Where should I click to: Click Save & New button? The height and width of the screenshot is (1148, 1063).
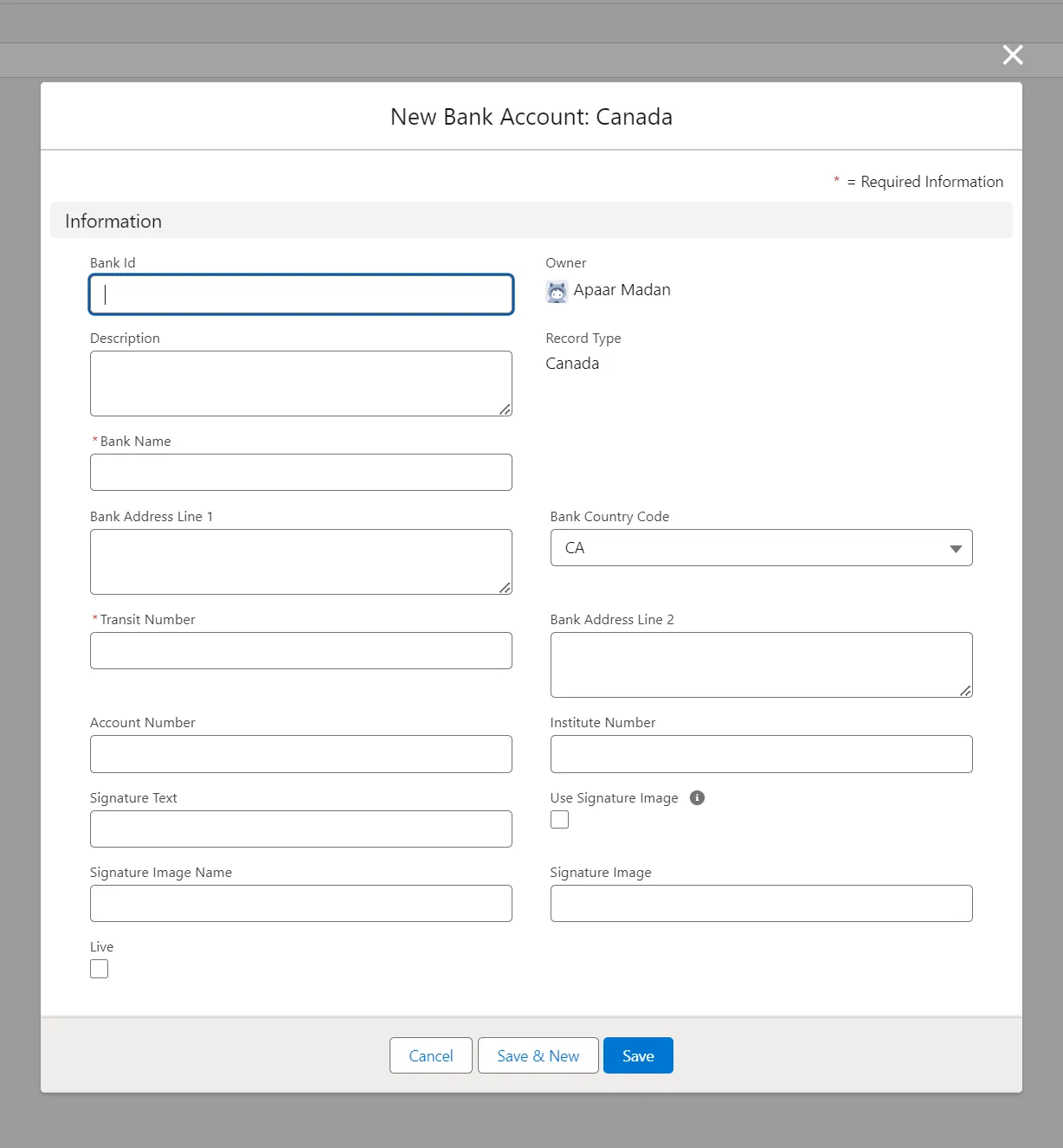538,1055
